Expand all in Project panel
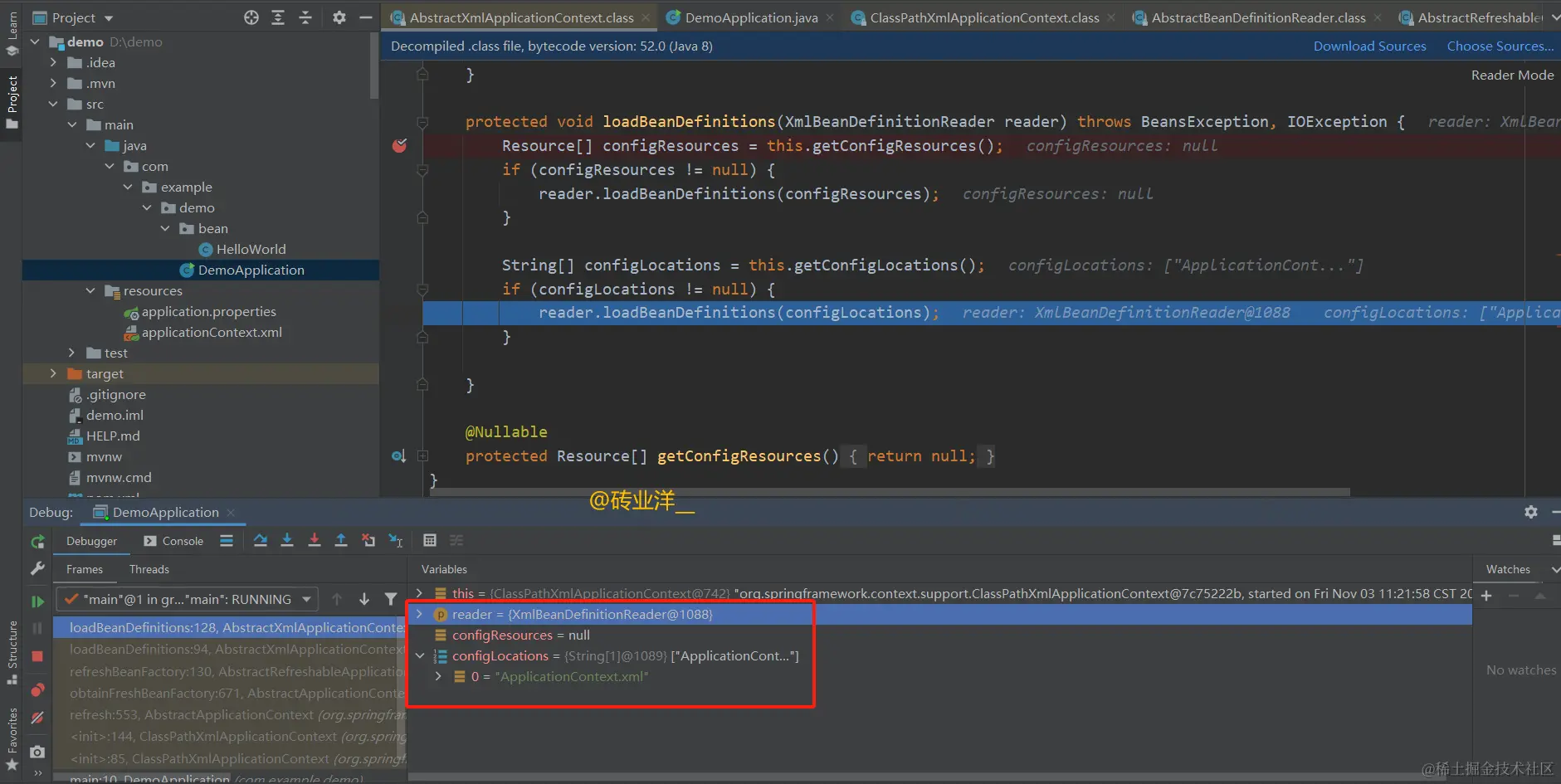The width and height of the screenshot is (1561, 784). click(x=278, y=17)
